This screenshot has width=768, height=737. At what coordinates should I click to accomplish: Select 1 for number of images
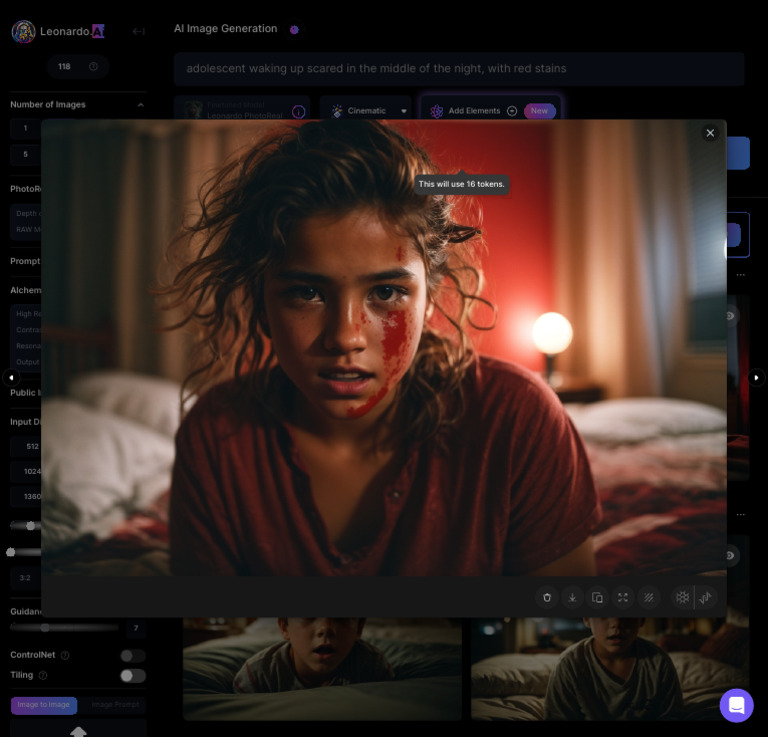click(25, 128)
